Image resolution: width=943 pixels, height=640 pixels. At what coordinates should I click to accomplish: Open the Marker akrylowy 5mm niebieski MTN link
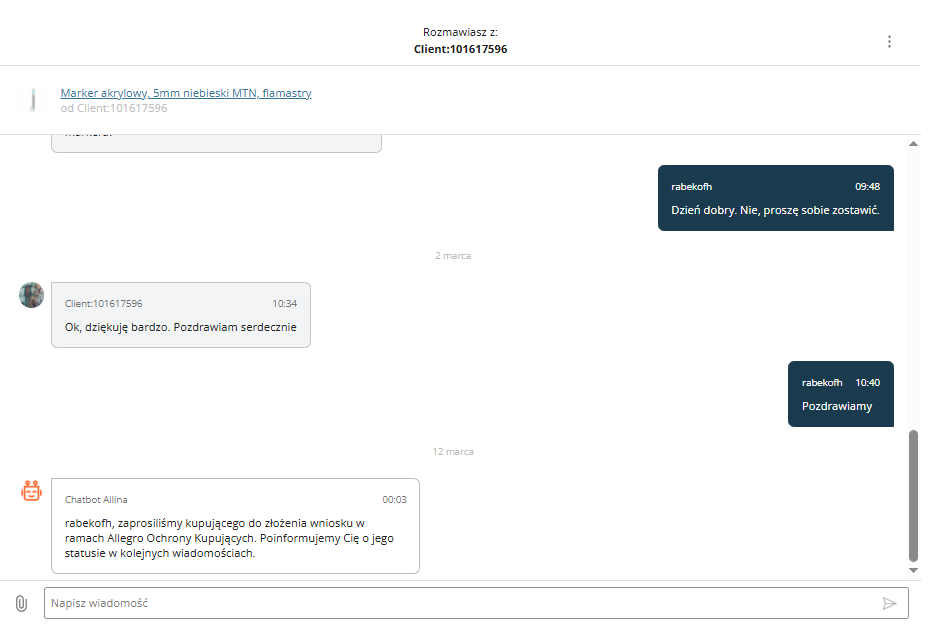(x=186, y=93)
